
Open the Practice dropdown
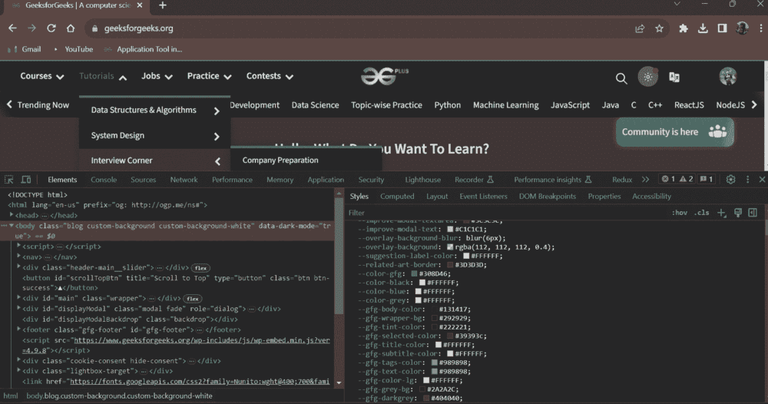click(209, 76)
